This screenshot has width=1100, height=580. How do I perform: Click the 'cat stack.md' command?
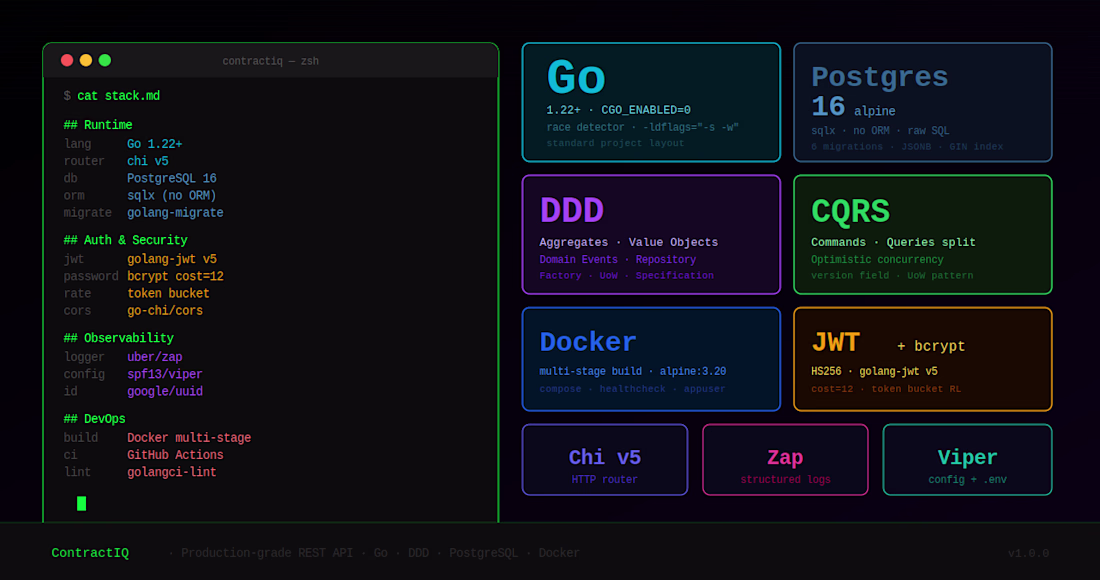(x=119, y=95)
